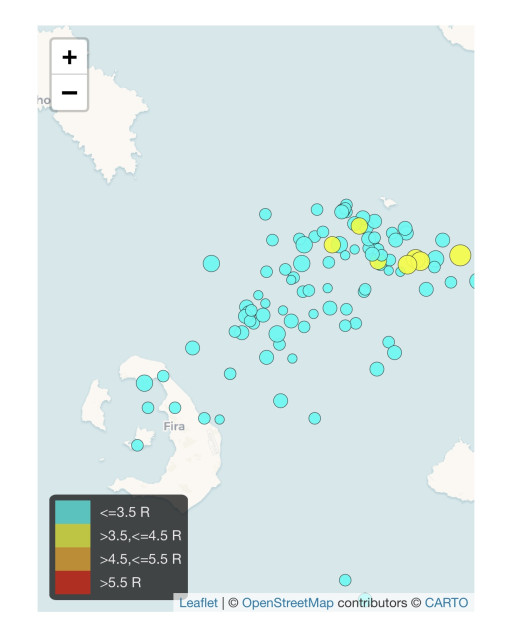Click the Fira town label on map
The image size is (512, 642).
pos(174,426)
